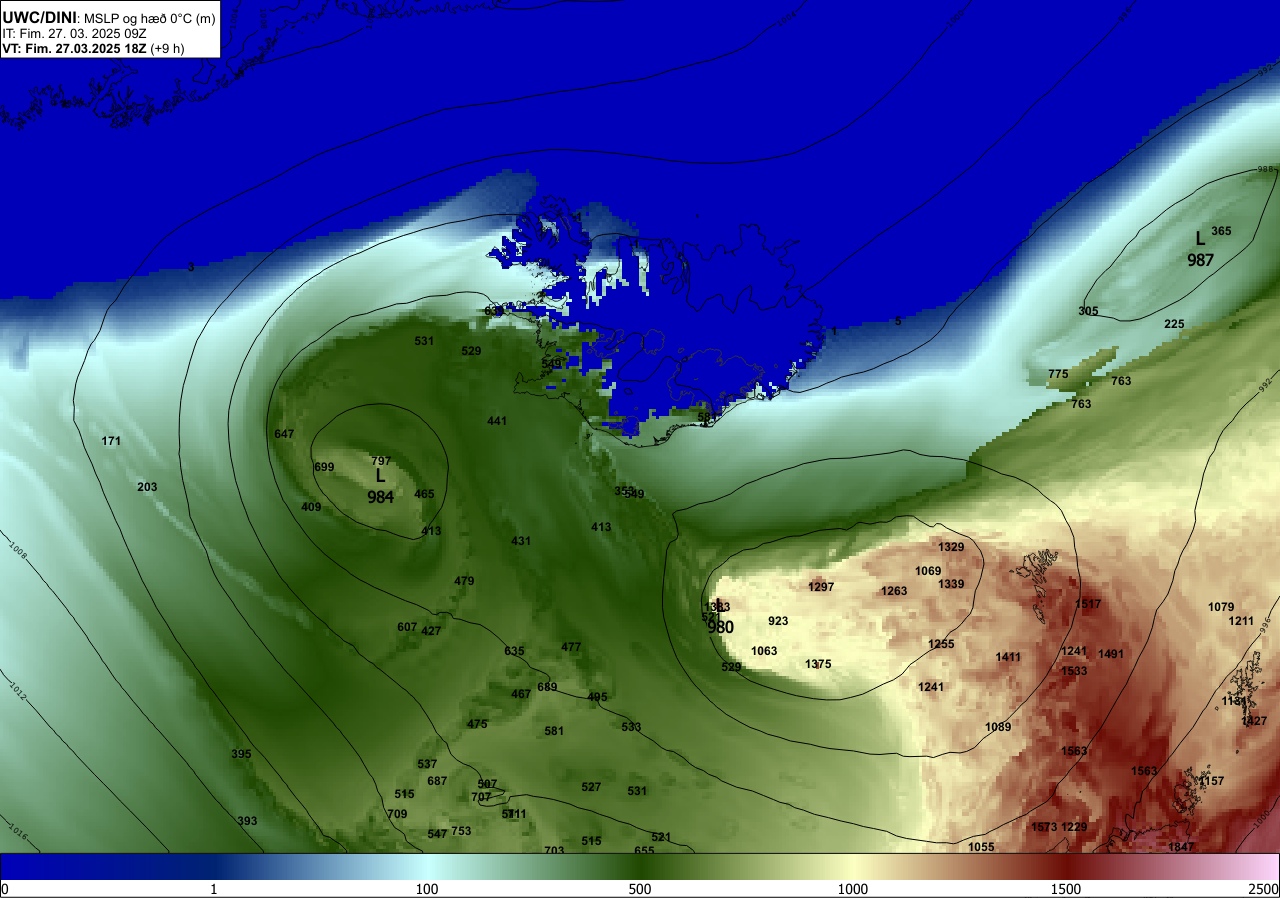Click the height value 635

(514, 651)
